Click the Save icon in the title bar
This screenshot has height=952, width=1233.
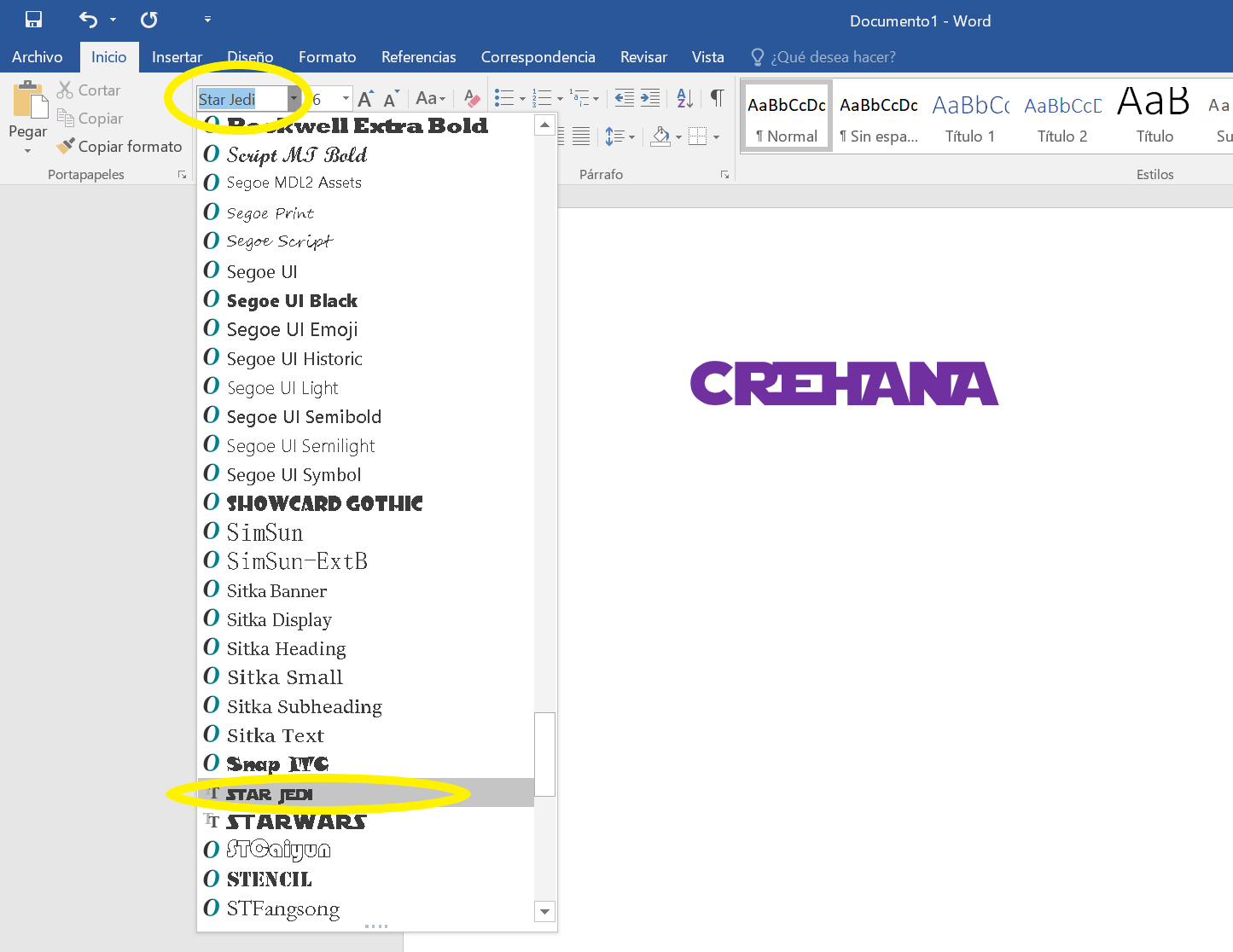click(x=33, y=20)
